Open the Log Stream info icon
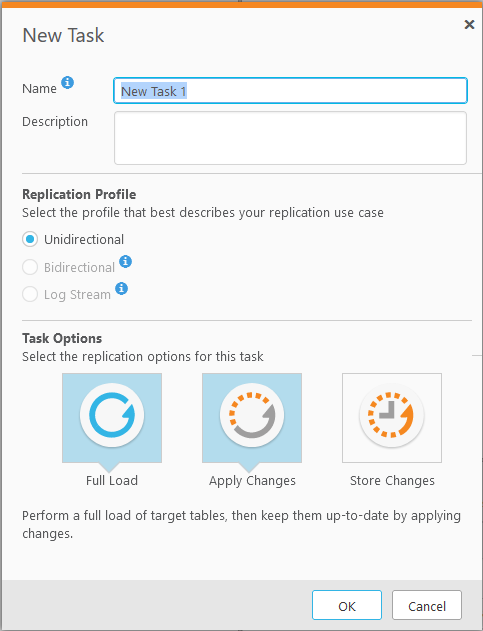 pyautogui.click(x=122, y=289)
